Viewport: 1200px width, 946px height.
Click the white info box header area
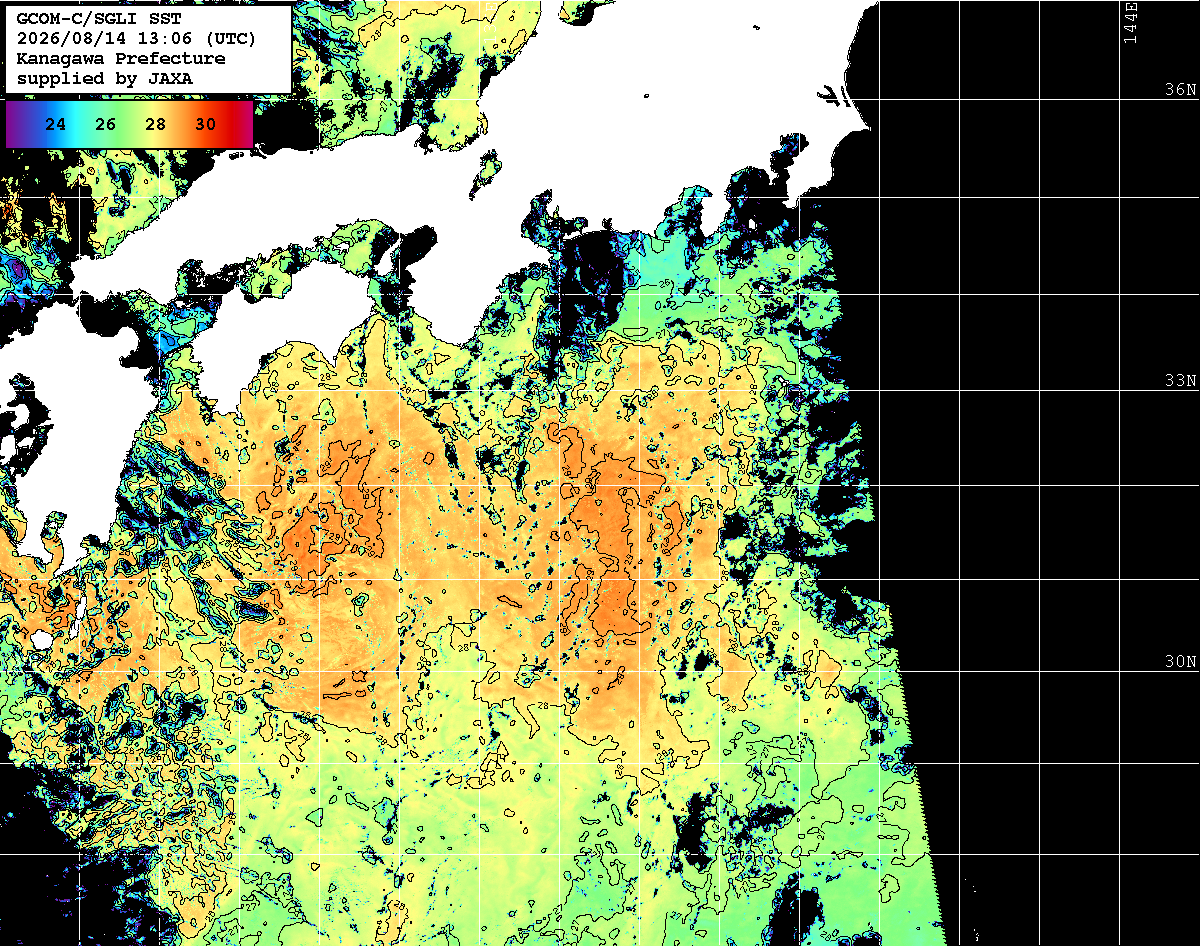(x=148, y=49)
